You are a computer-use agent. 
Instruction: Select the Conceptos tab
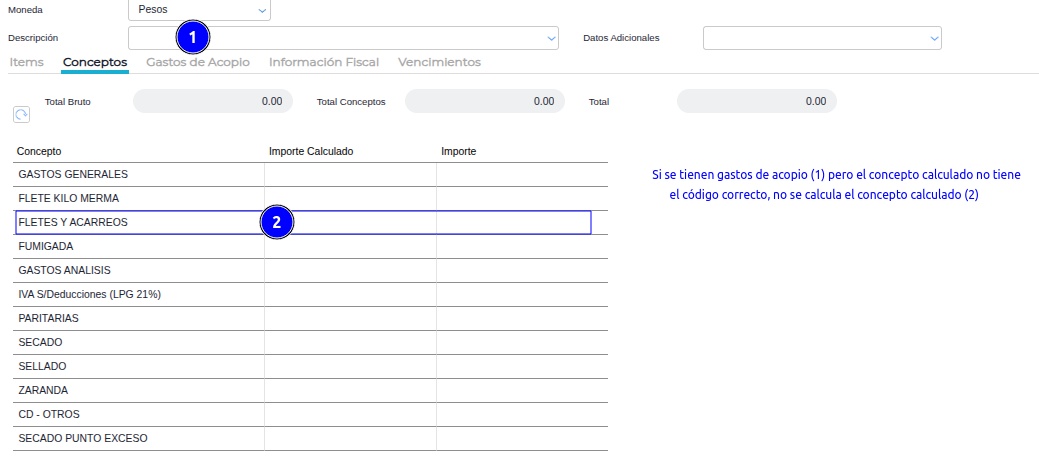95,62
